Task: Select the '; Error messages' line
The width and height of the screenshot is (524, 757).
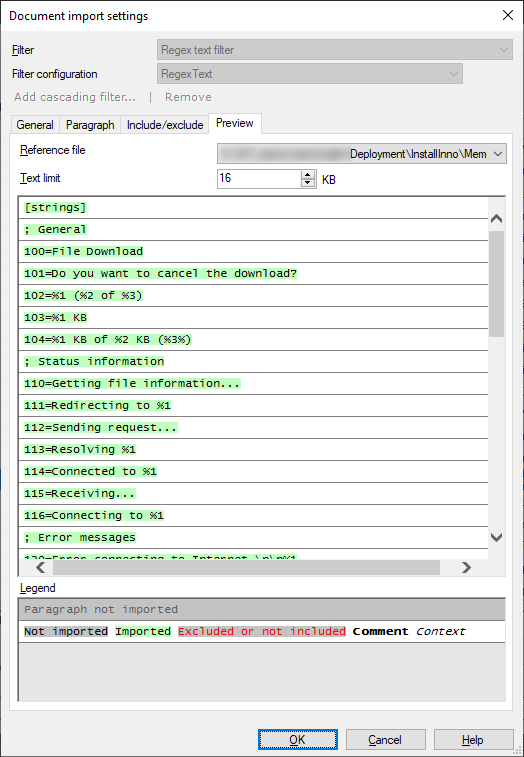Action: coord(254,538)
